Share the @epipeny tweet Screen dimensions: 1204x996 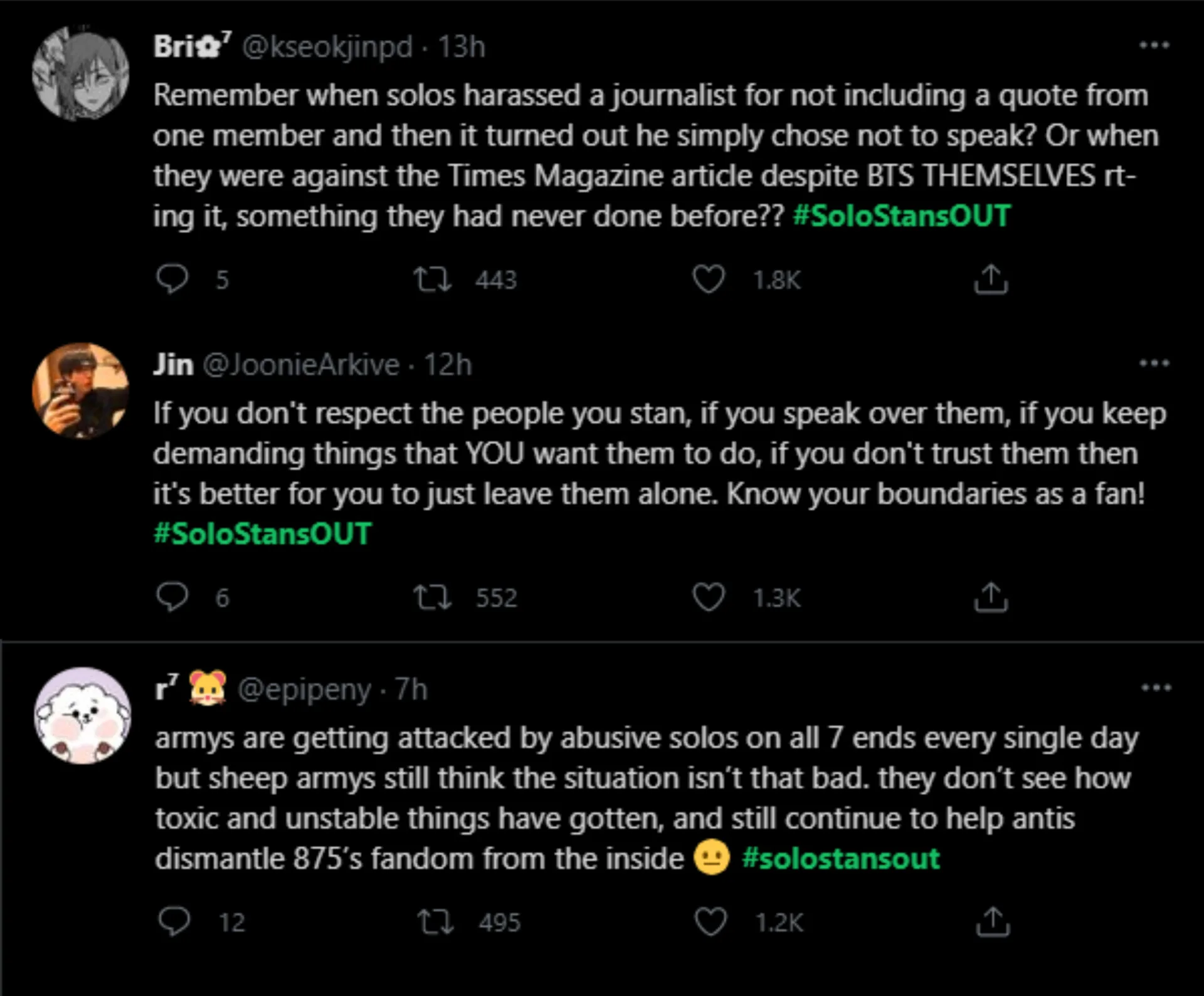coord(993,921)
